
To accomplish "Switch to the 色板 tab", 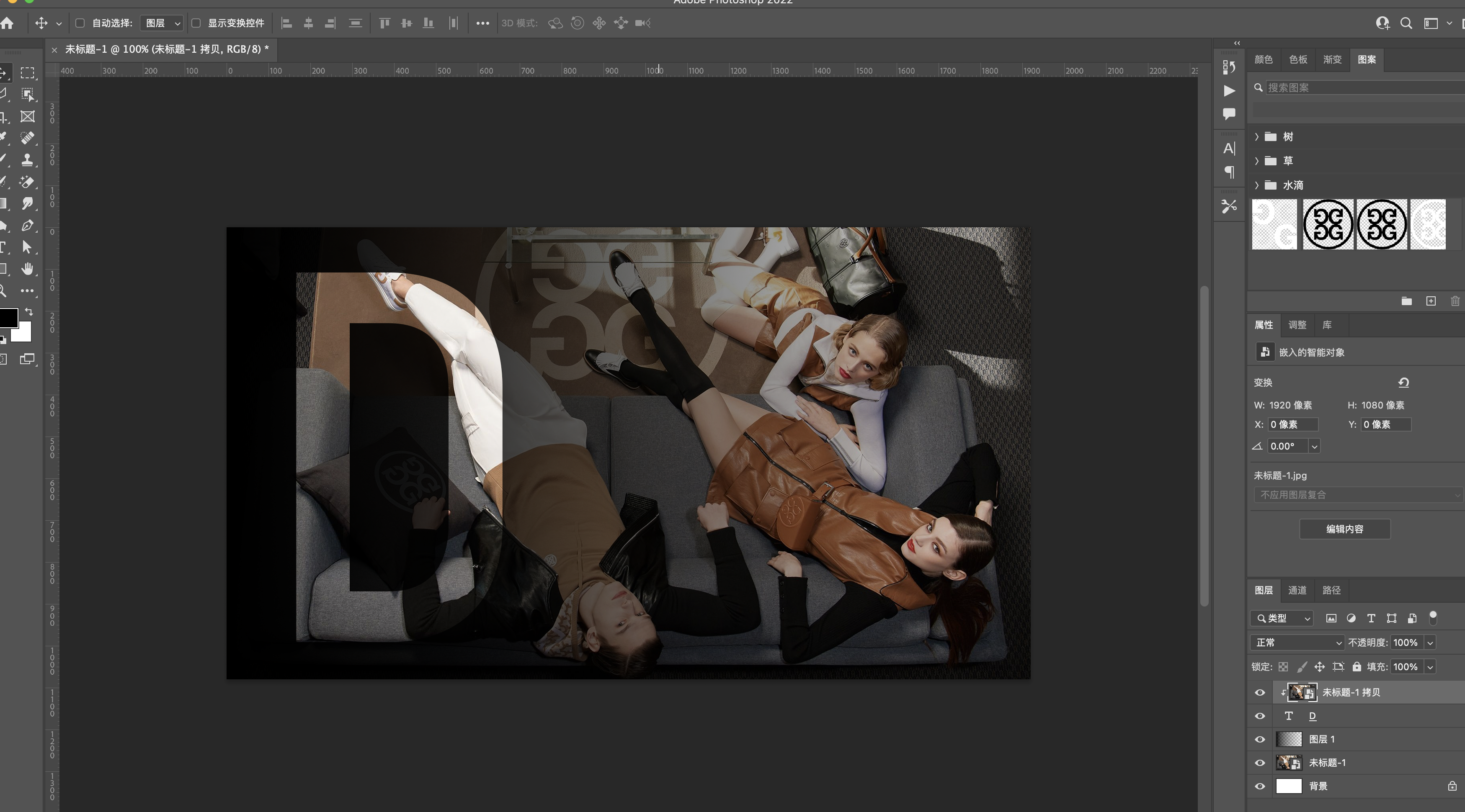I will (x=1298, y=60).
